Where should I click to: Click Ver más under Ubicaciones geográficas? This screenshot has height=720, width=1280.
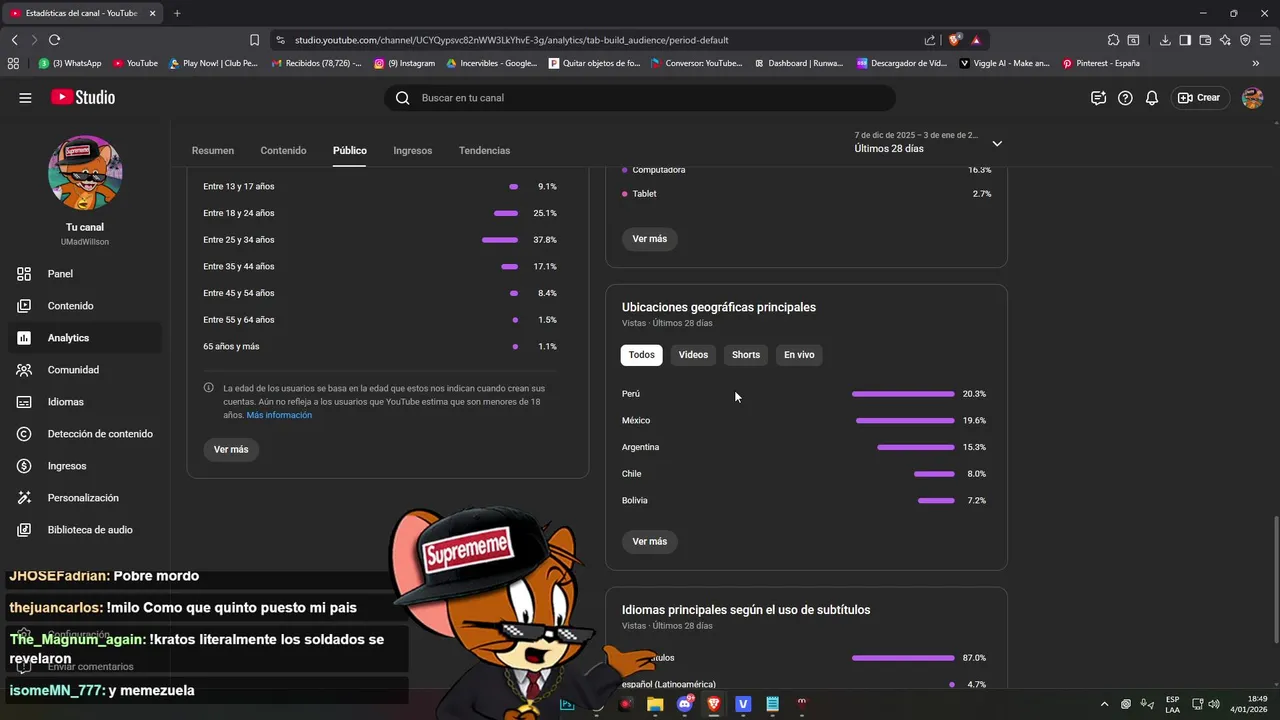(x=650, y=541)
